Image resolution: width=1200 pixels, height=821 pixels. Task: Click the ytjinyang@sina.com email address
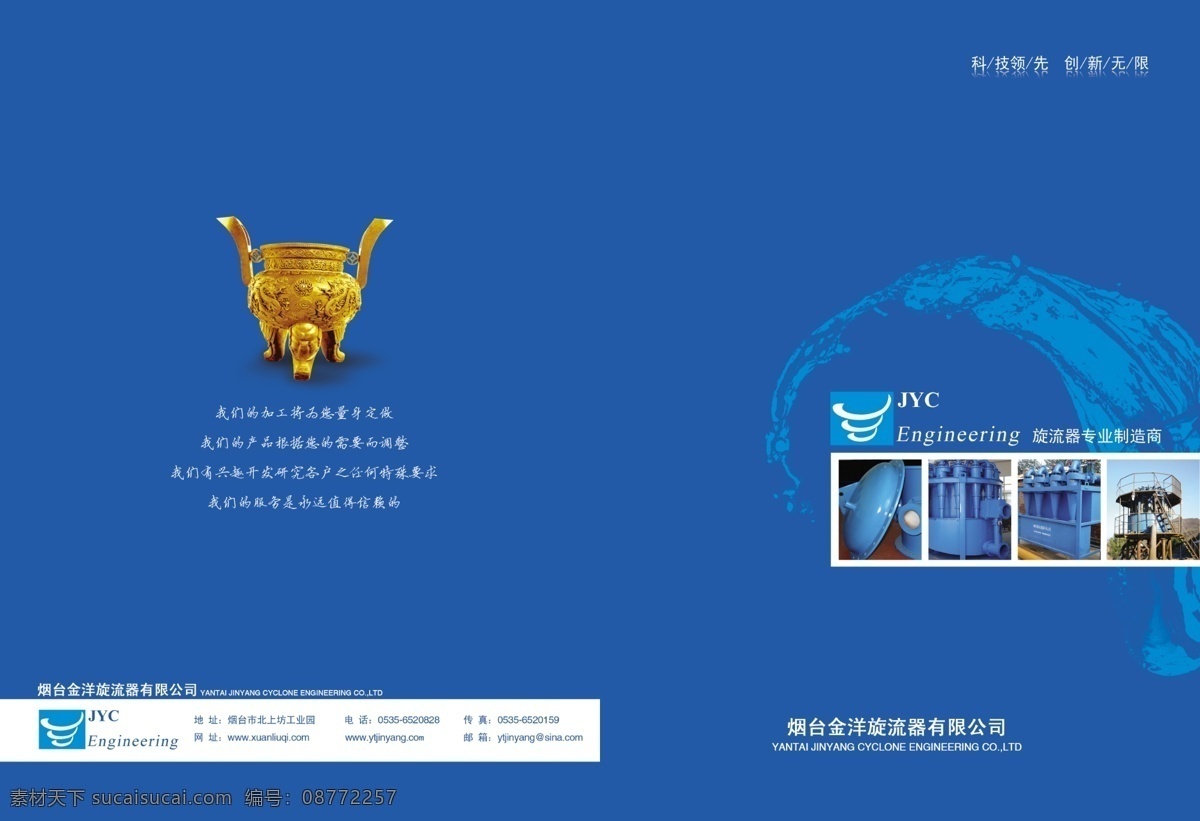tap(540, 737)
